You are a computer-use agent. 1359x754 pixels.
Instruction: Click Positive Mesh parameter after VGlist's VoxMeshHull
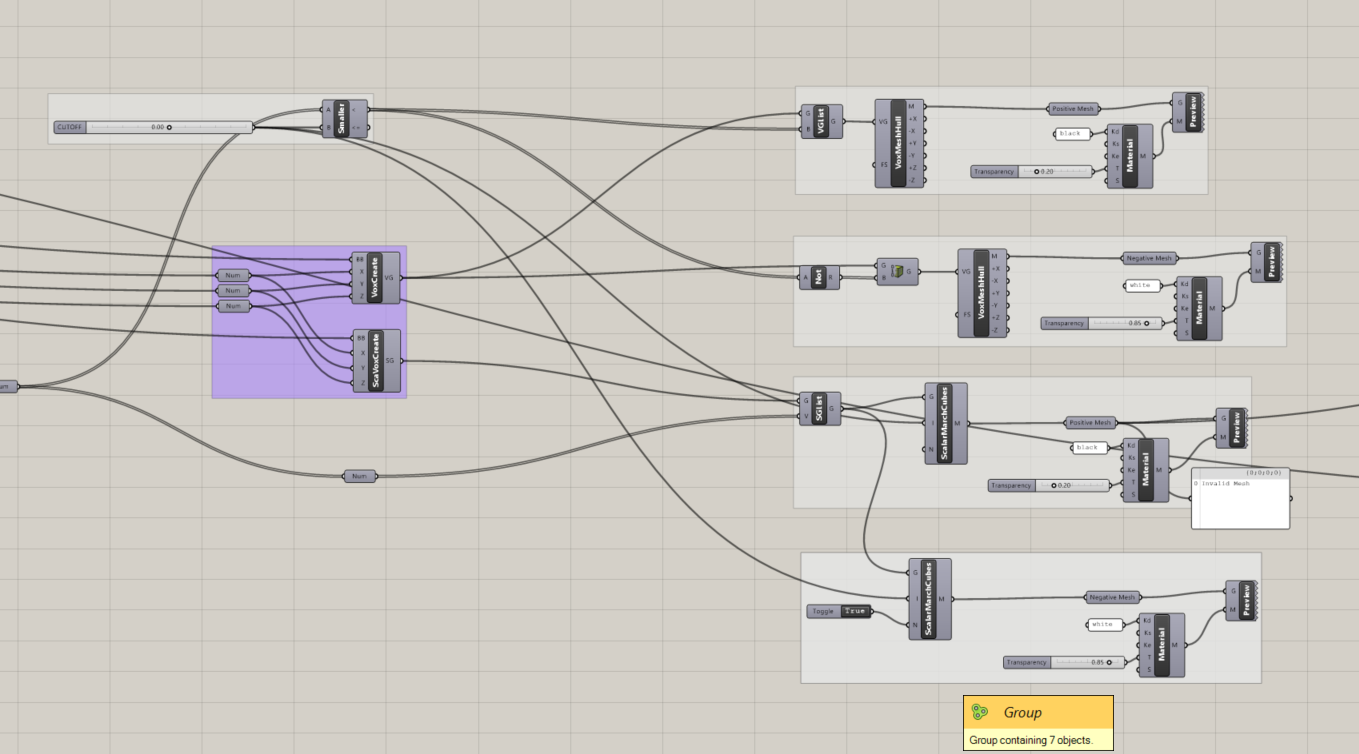(x=1074, y=108)
